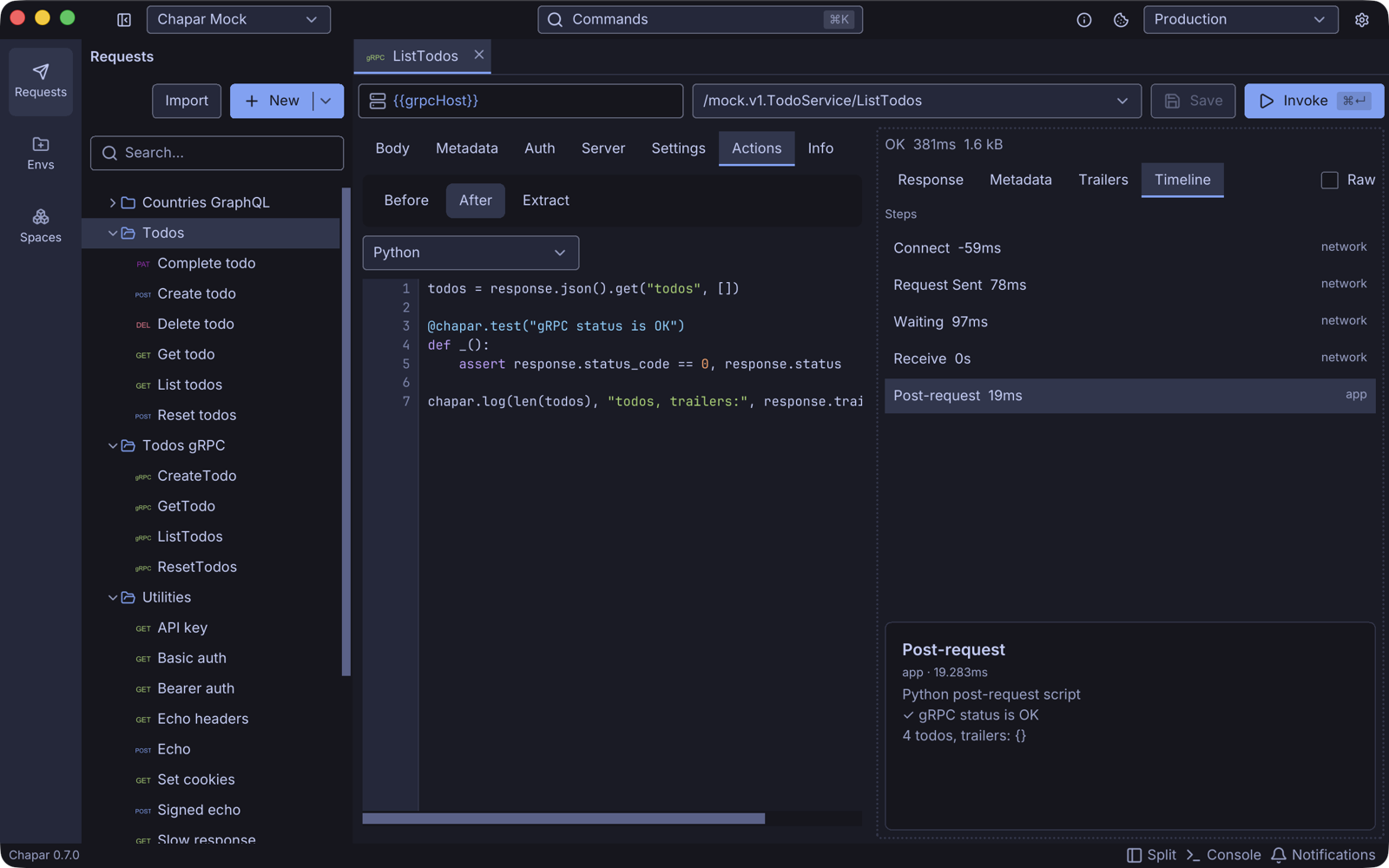
Task: Select the Receive timeline step
Action: 1130,358
